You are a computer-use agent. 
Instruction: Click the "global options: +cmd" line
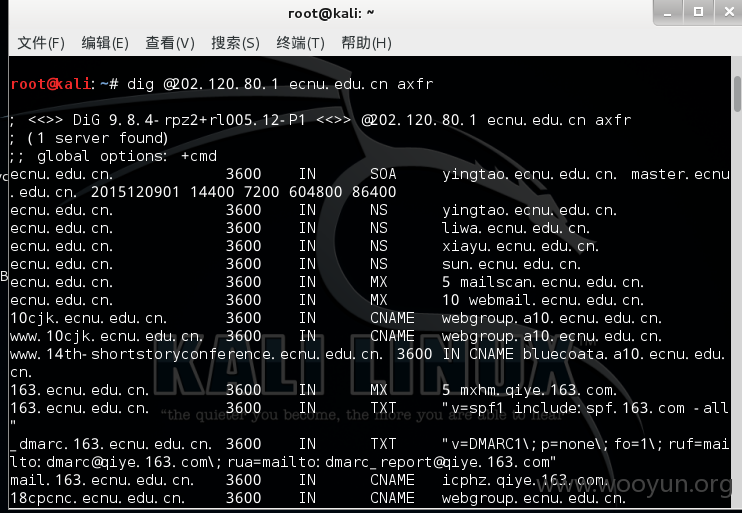point(113,156)
